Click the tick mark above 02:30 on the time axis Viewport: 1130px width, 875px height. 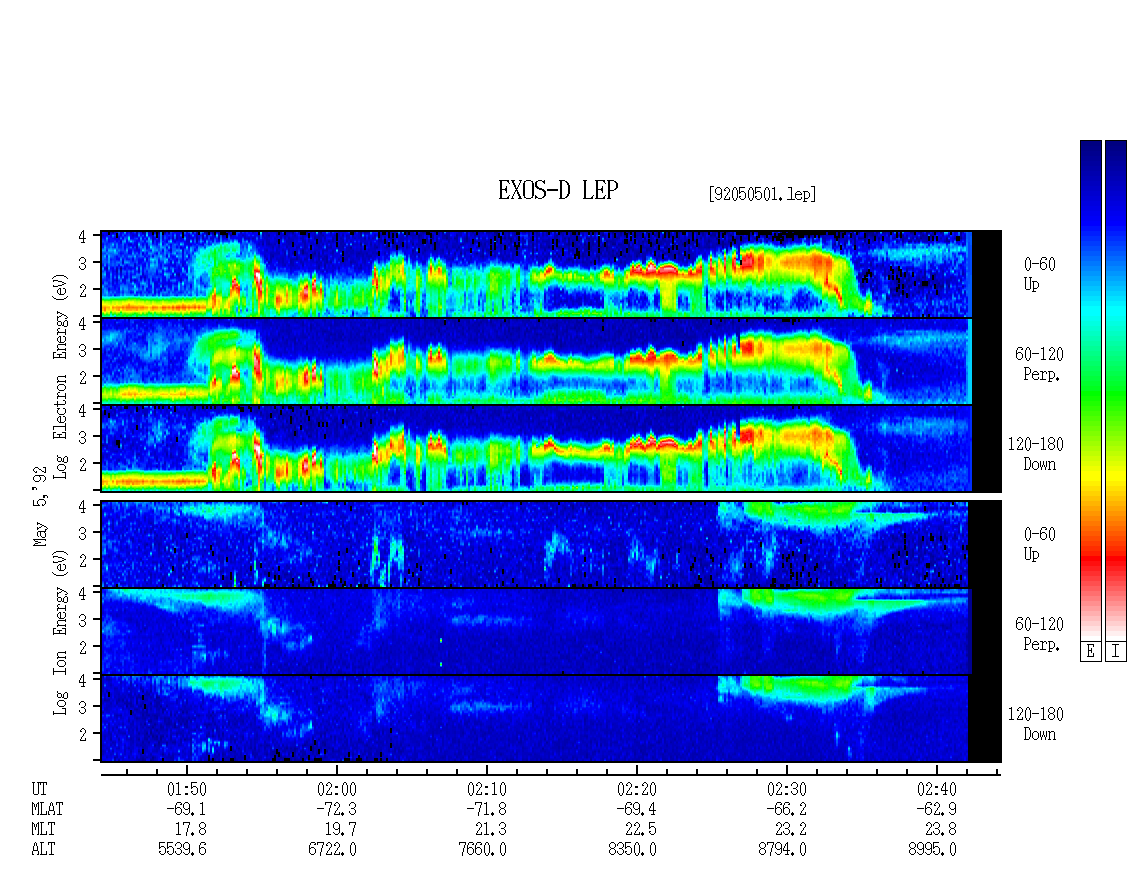(x=786, y=770)
